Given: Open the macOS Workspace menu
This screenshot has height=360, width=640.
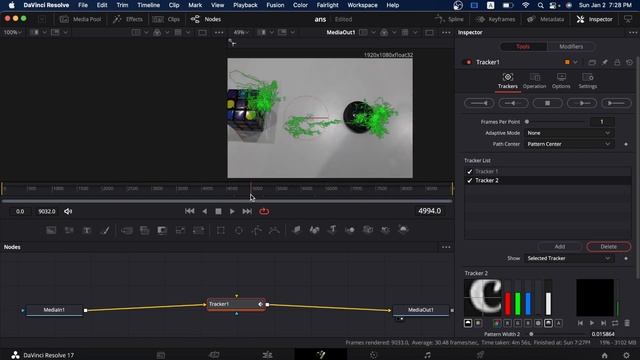Looking at the screenshot, I should (x=362, y=5).
